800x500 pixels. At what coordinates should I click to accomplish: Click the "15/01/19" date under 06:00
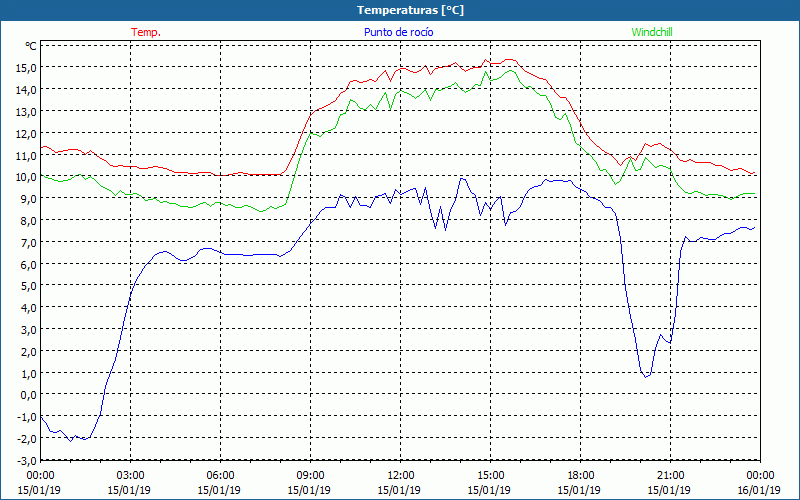219,490
